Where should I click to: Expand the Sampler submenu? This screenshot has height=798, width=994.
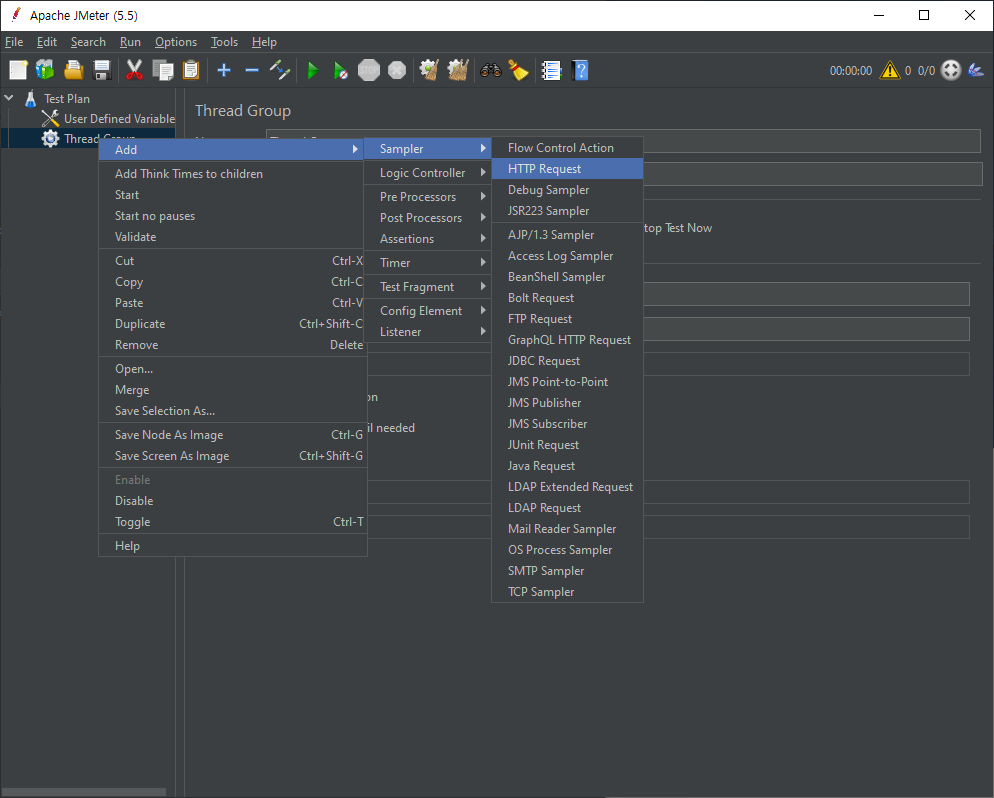coord(428,148)
